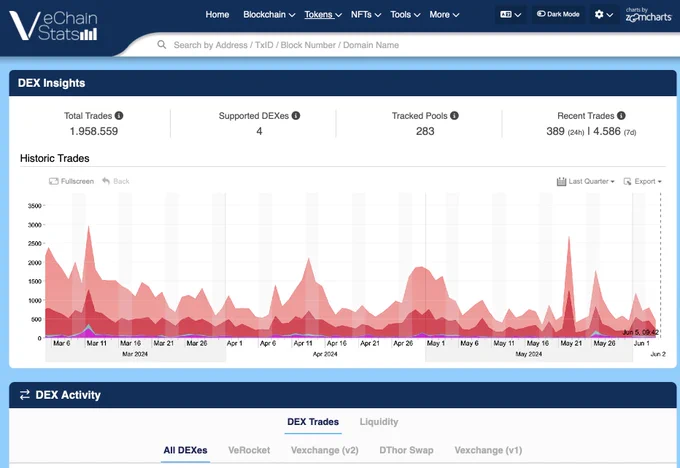Open the language selector dropdown
The width and height of the screenshot is (680, 468).
coord(510,15)
